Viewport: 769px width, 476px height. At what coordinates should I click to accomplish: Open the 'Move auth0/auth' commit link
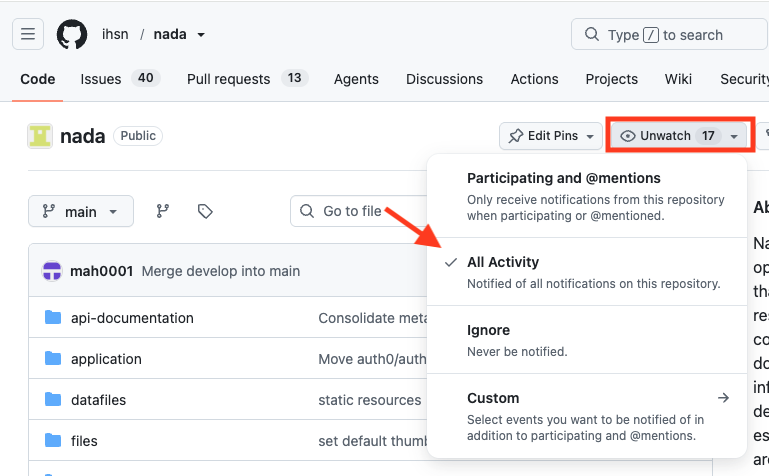[373, 359]
